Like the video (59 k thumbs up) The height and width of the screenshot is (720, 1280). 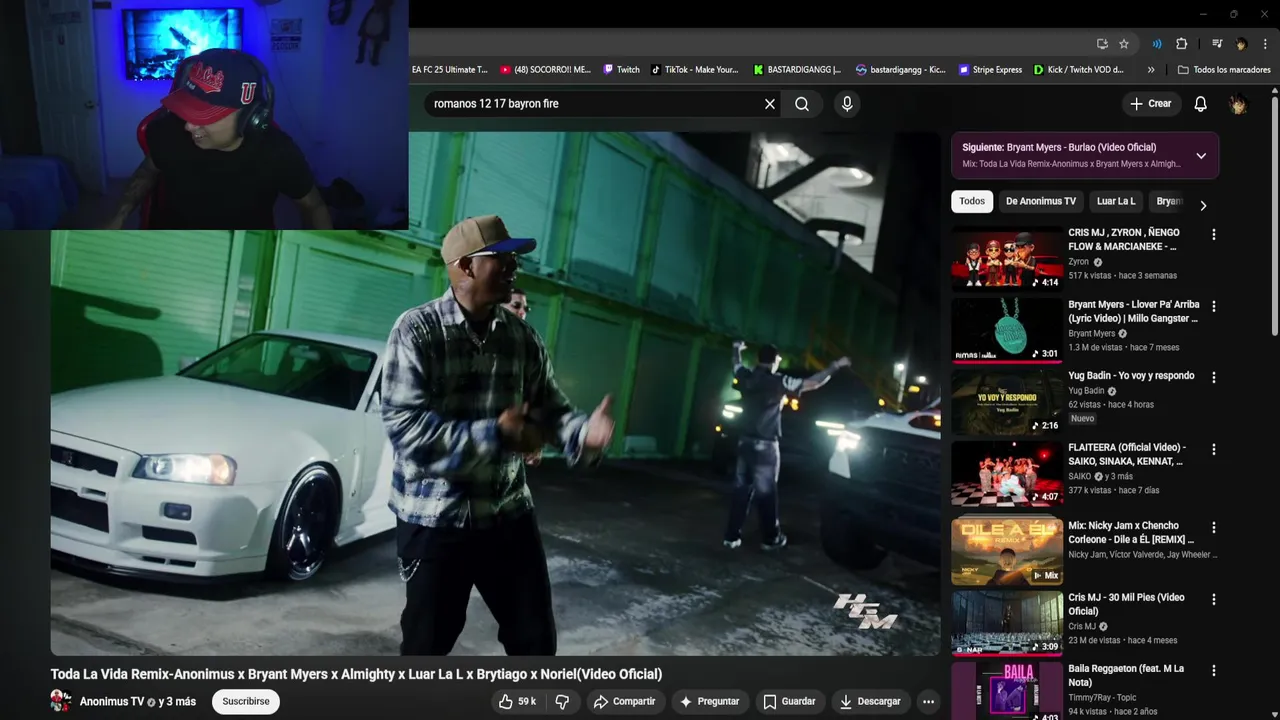tap(518, 702)
